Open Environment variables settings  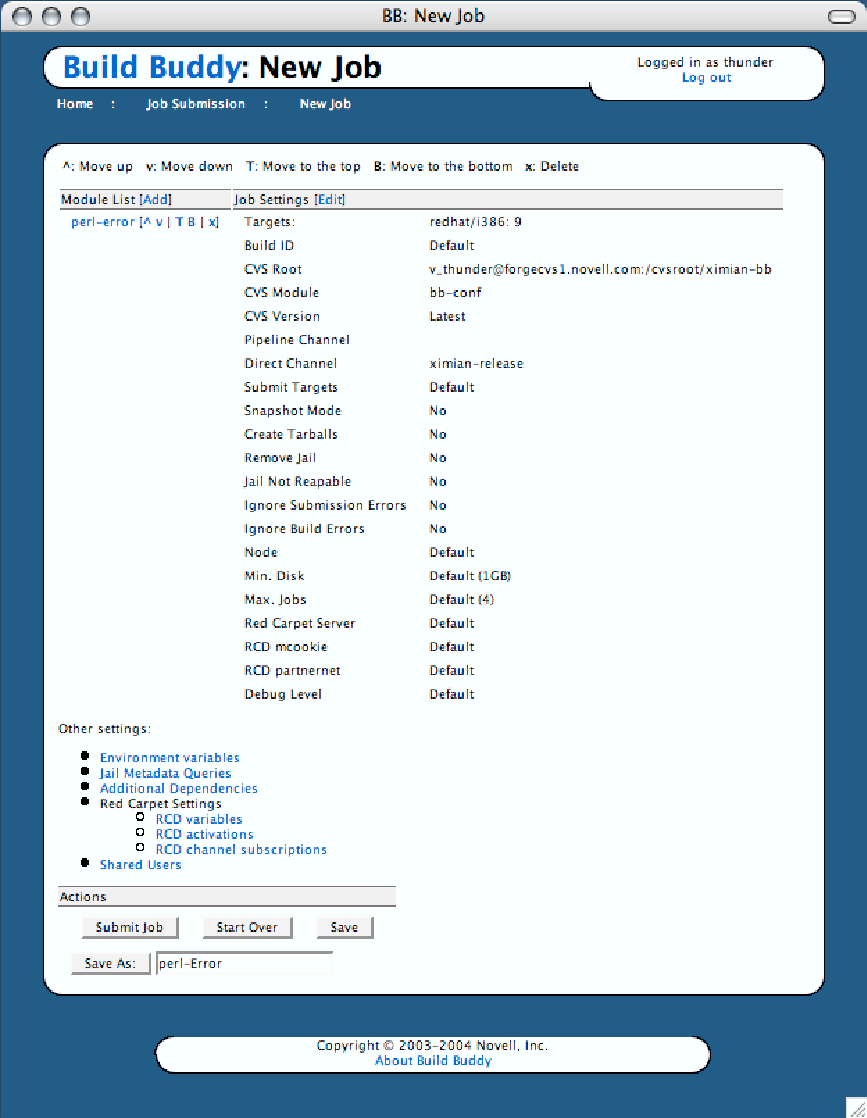tap(169, 758)
